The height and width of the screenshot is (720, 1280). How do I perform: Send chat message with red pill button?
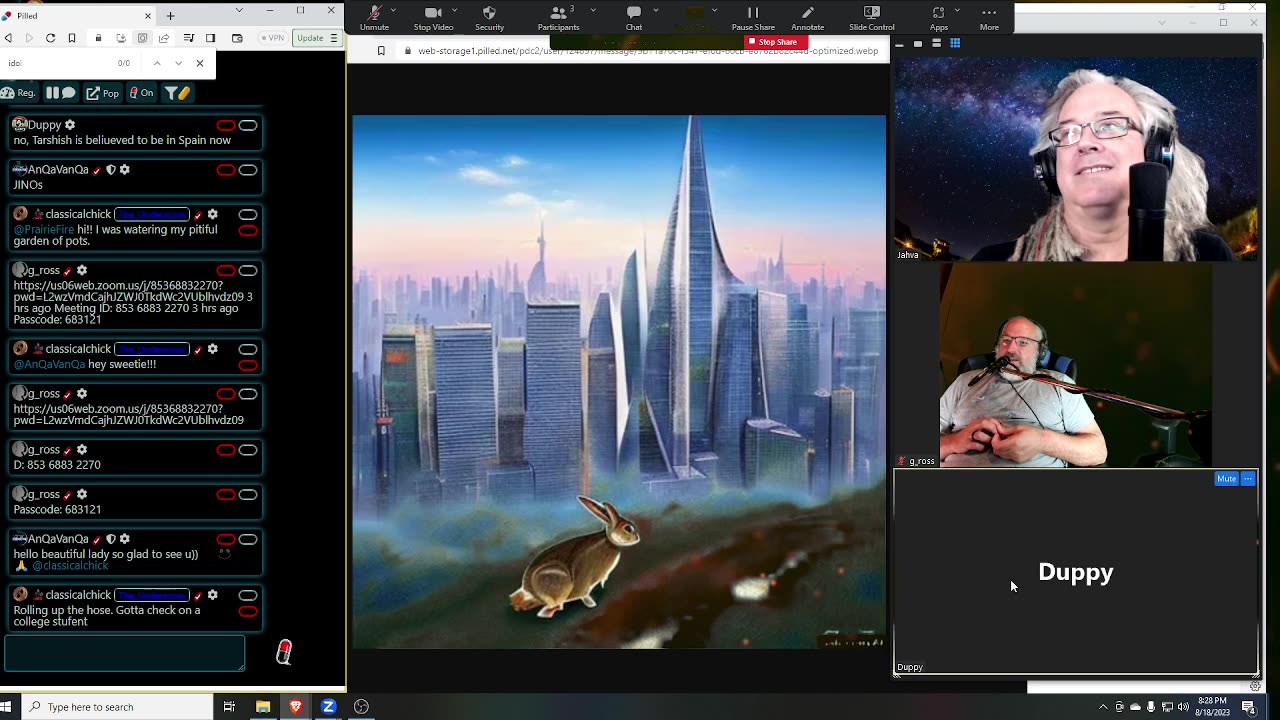(284, 653)
